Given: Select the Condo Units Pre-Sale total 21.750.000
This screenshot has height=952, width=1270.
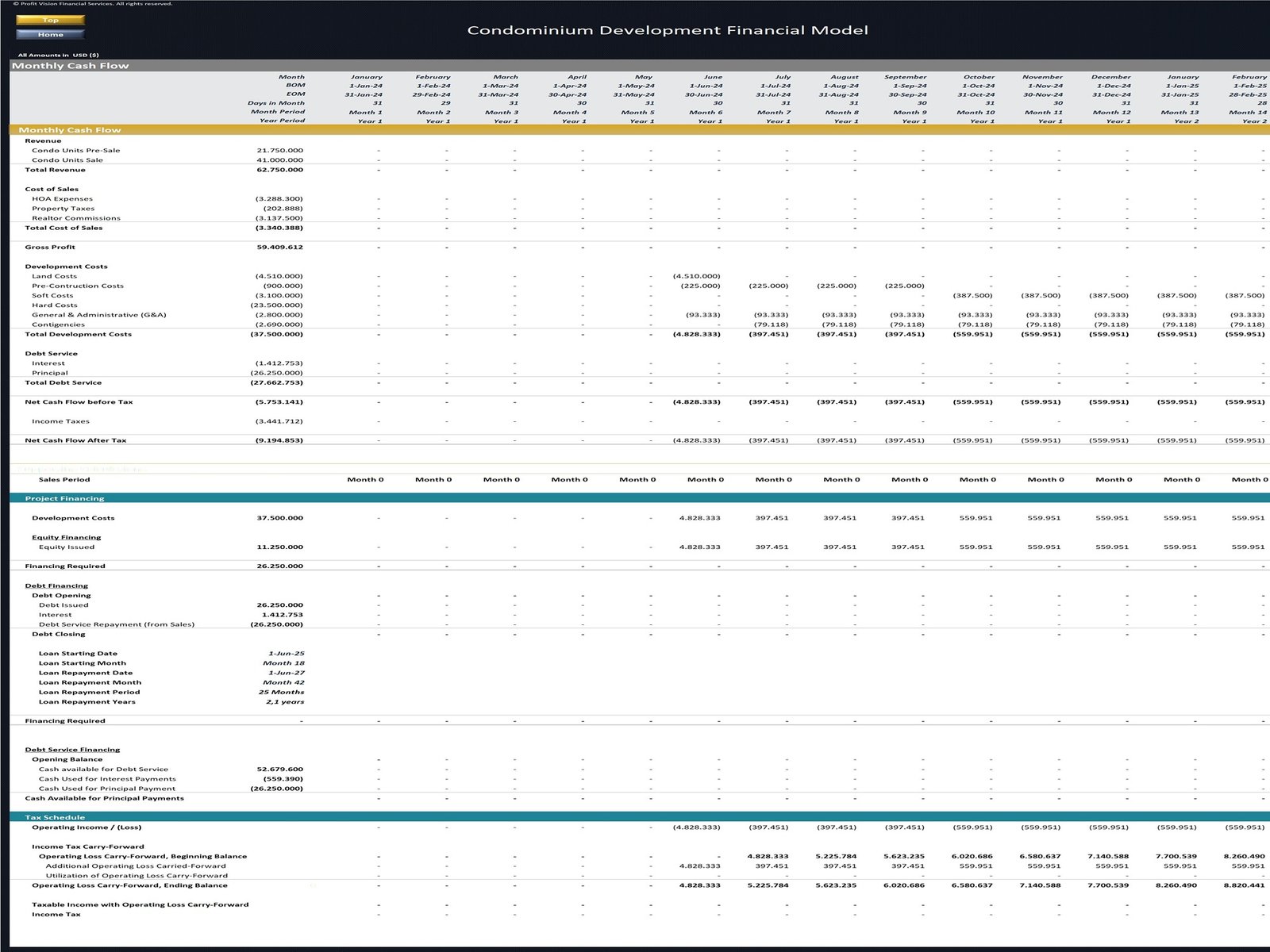Looking at the screenshot, I should 279,150.
